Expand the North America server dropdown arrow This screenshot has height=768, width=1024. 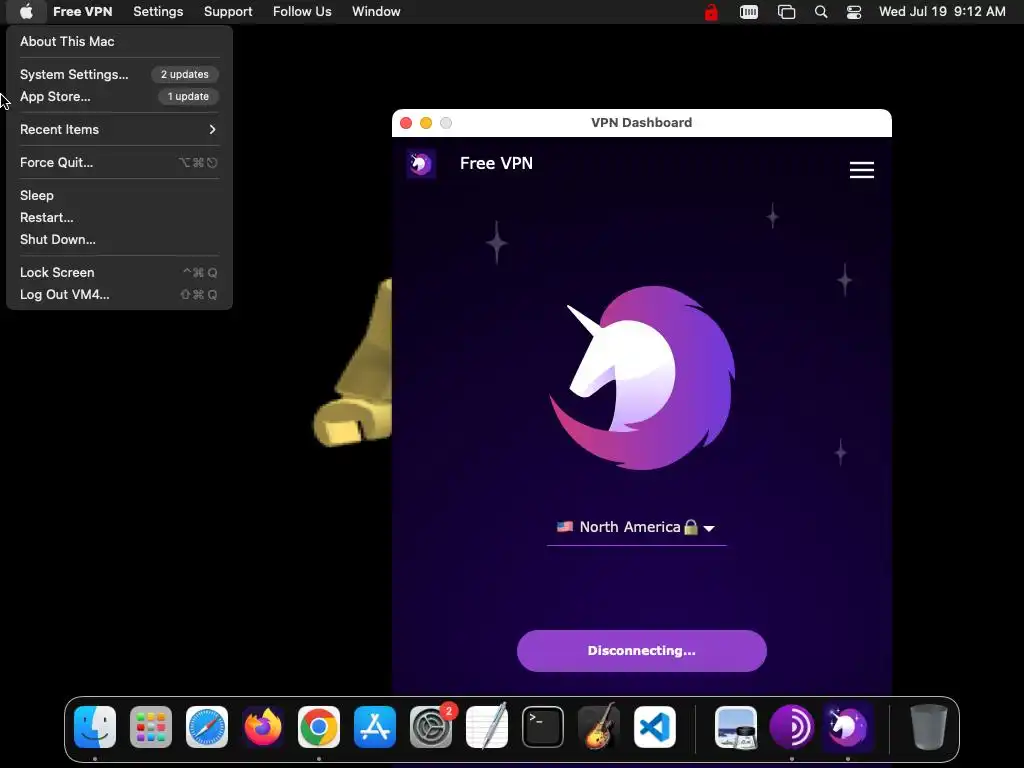[709, 528]
